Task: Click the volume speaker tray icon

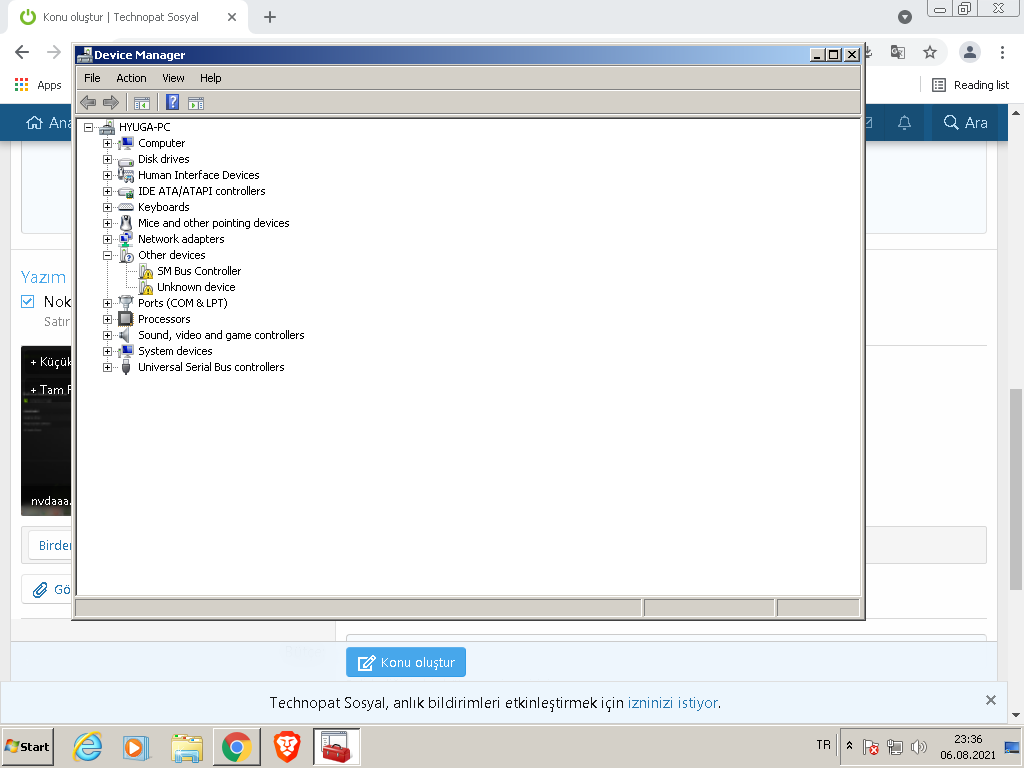Action: pyautogui.click(x=918, y=746)
